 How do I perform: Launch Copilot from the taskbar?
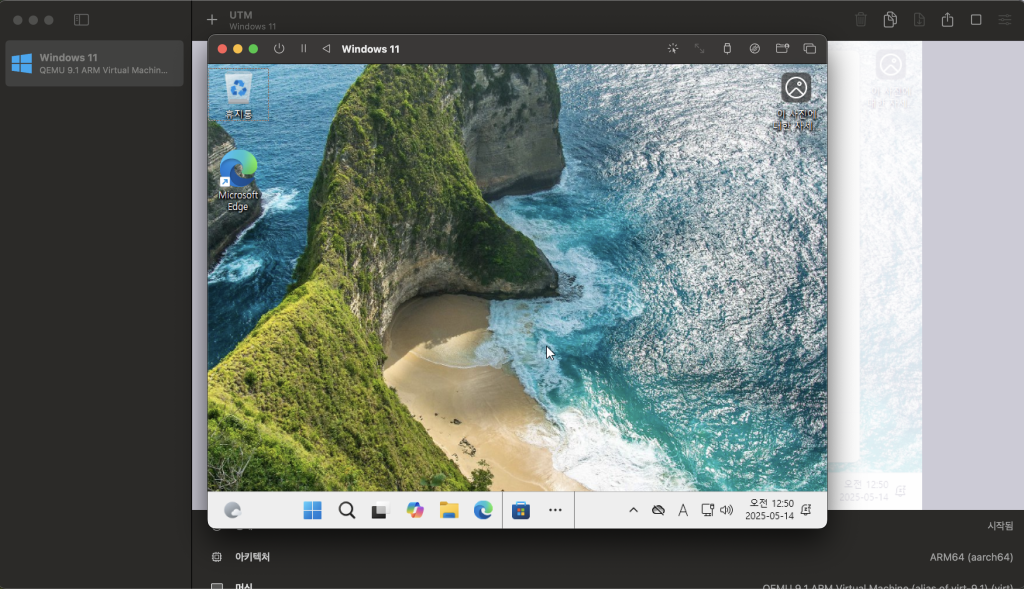[x=415, y=510]
